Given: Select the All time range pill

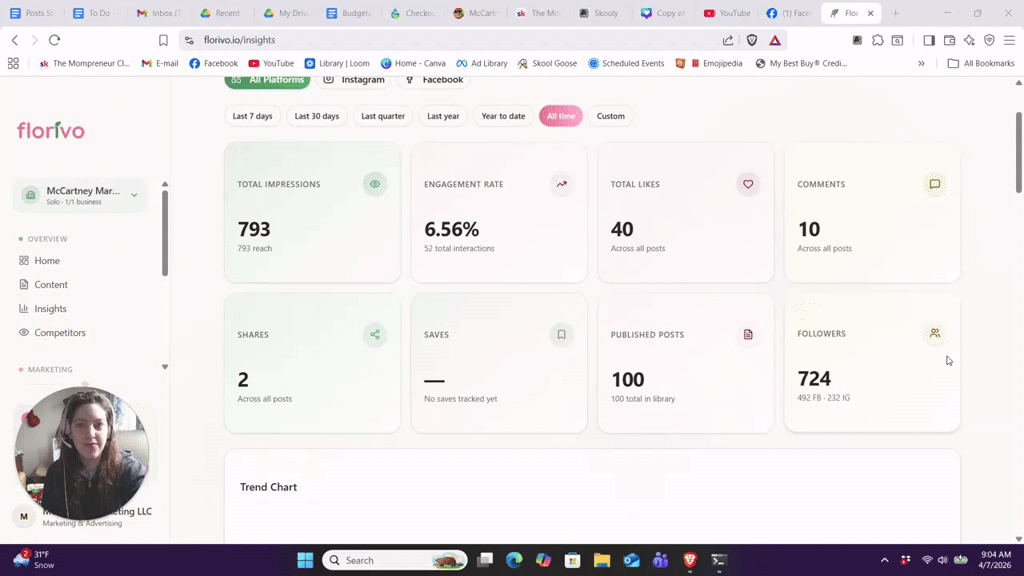Looking at the screenshot, I should (561, 116).
